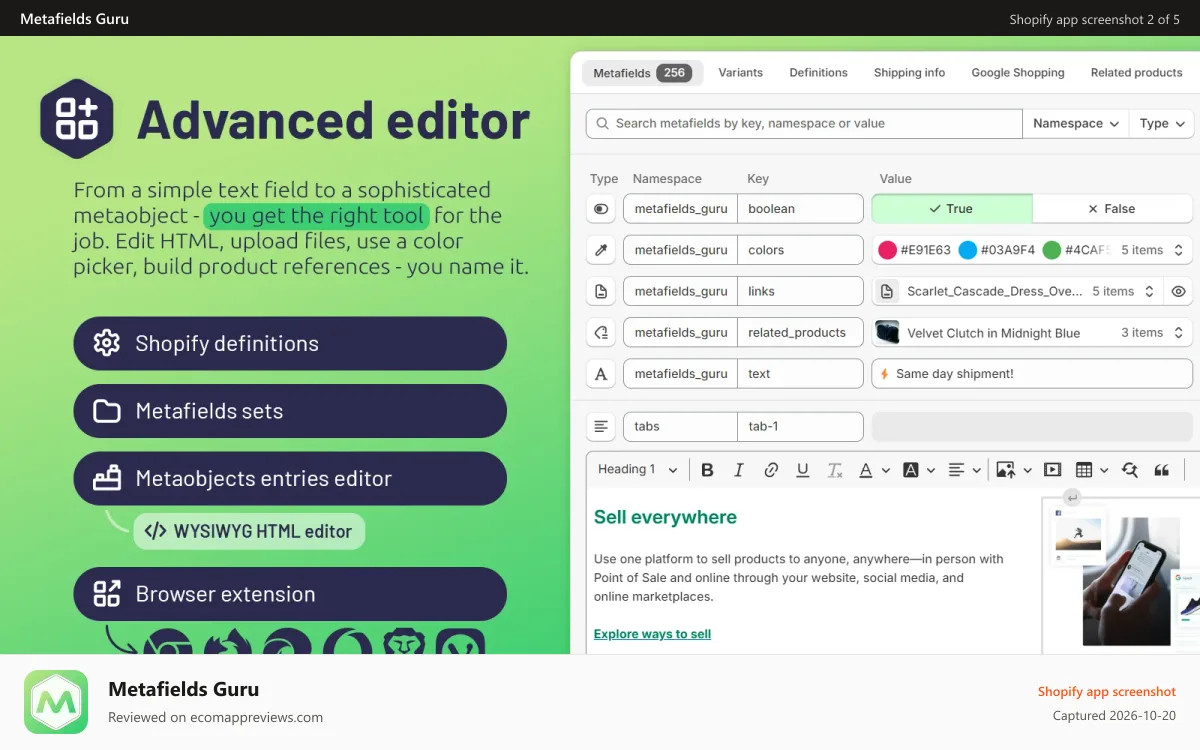
Task: Click the insert media icon in the toolbar
Action: pos(1052,470)
